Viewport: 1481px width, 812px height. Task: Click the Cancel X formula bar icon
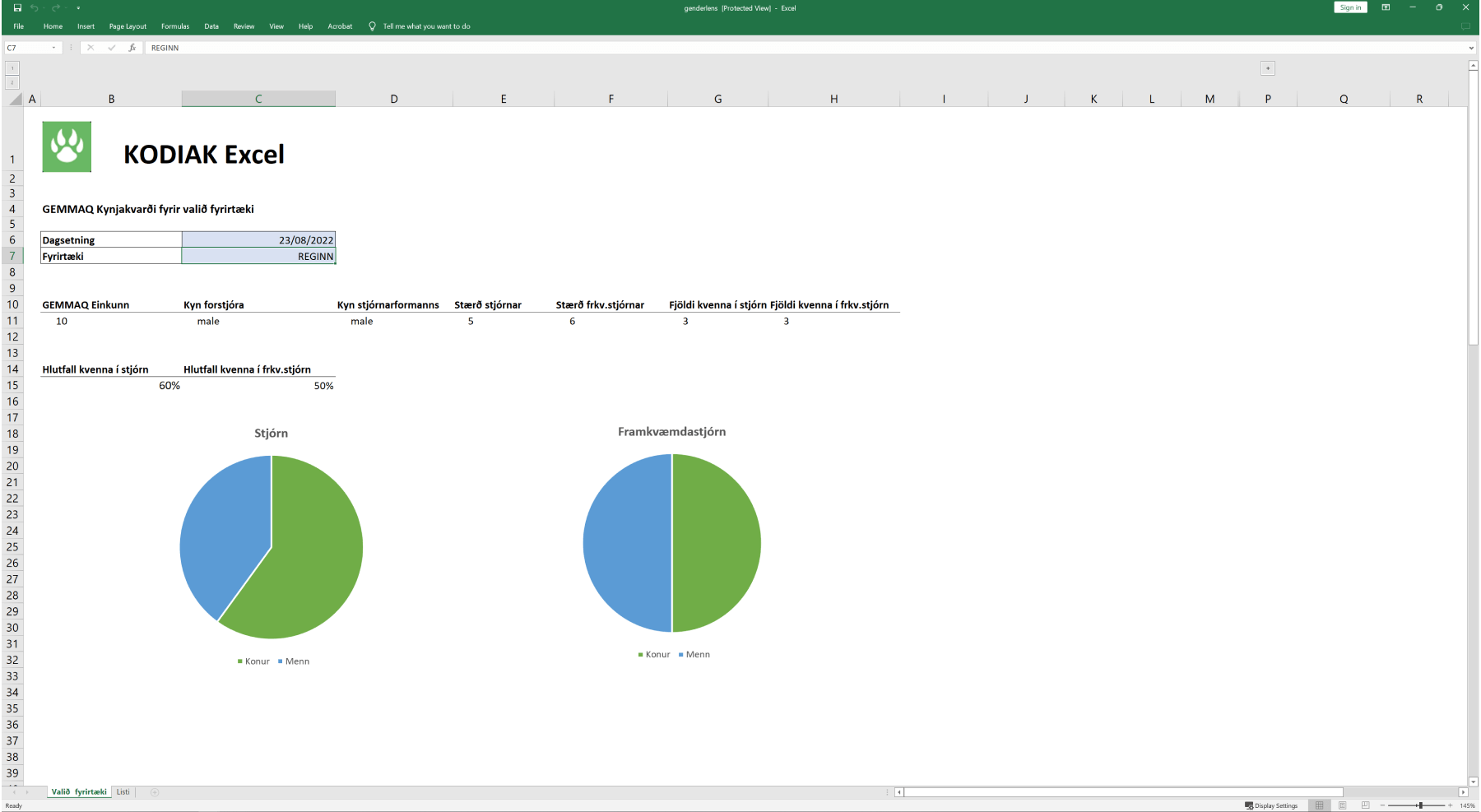91,48
